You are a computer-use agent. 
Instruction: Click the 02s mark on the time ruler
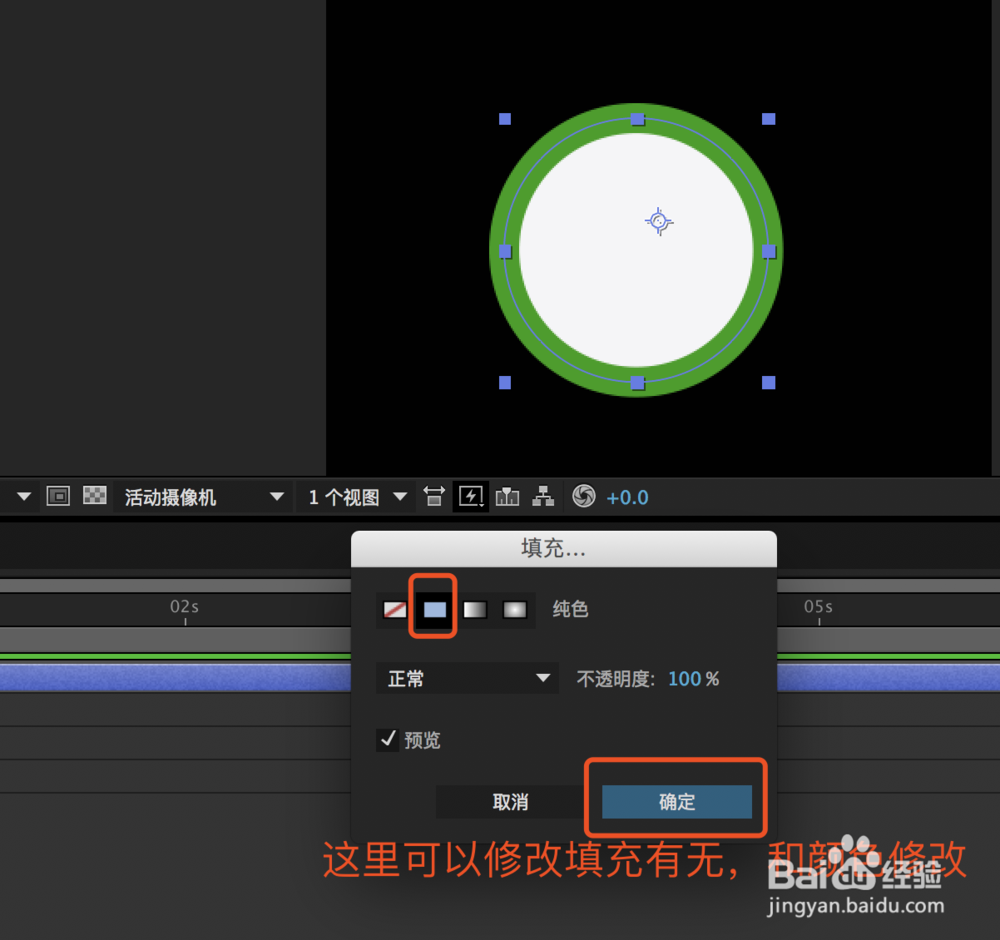pyautogui.click(x=184, y=607)
